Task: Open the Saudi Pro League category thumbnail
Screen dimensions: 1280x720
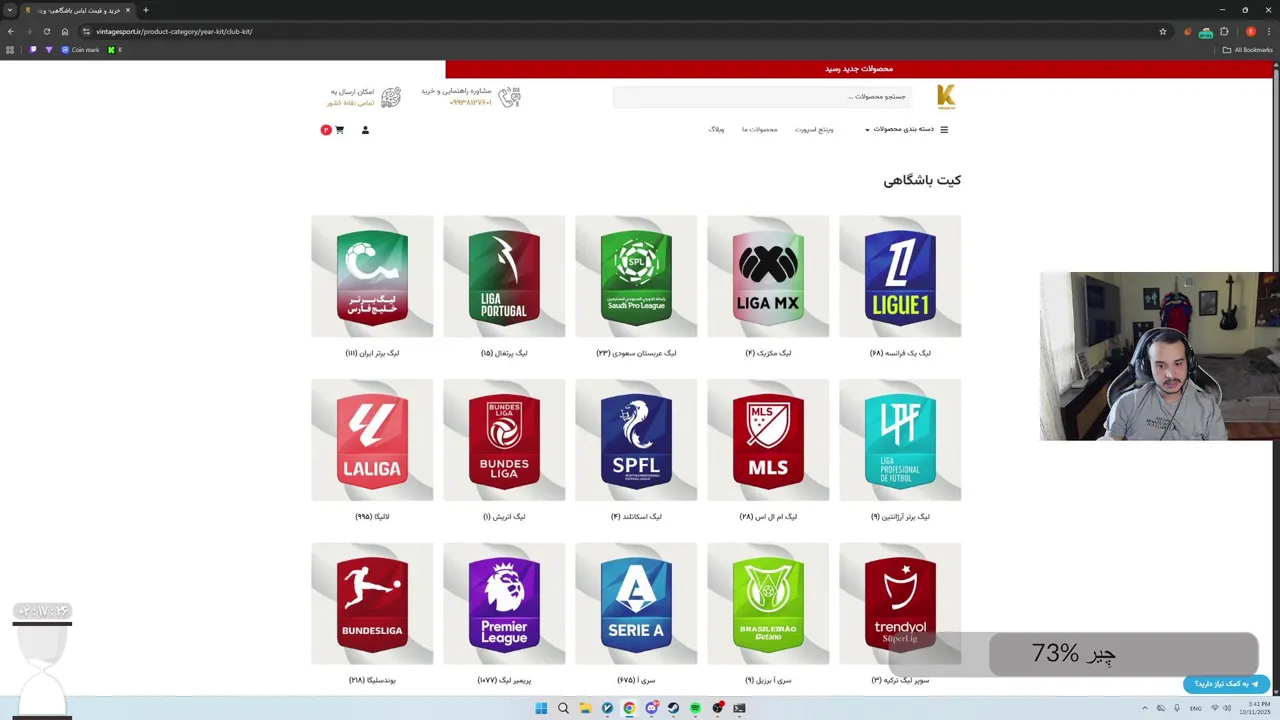Action: (x=636, y=276)
